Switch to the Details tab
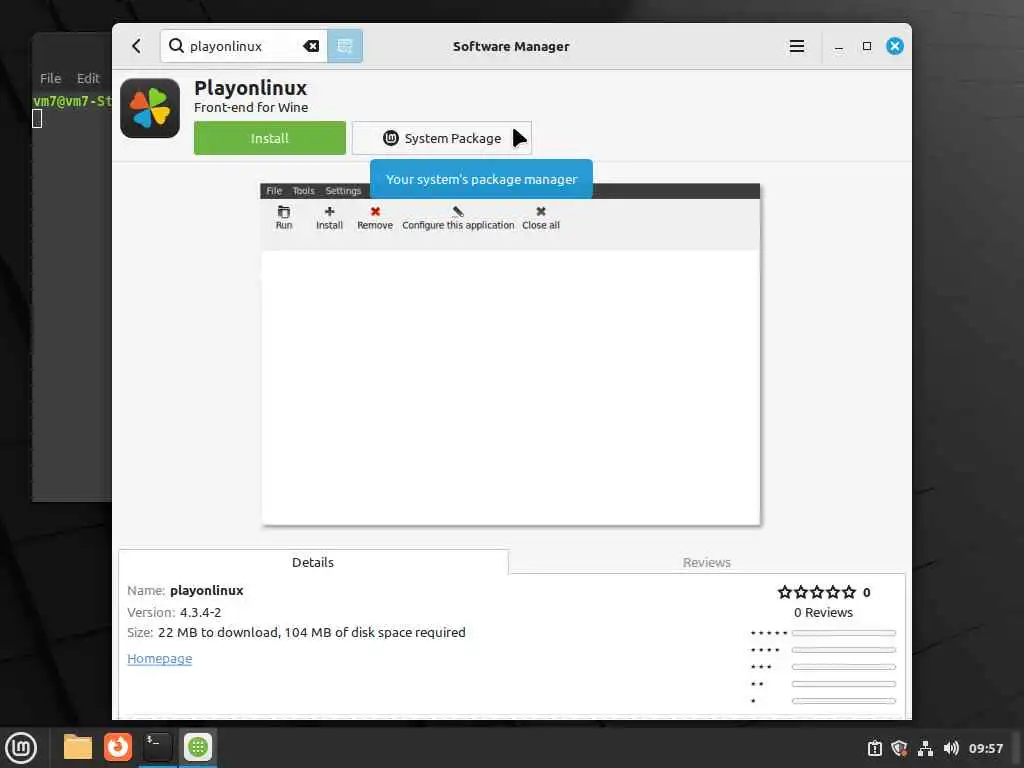 pos(313,562)
